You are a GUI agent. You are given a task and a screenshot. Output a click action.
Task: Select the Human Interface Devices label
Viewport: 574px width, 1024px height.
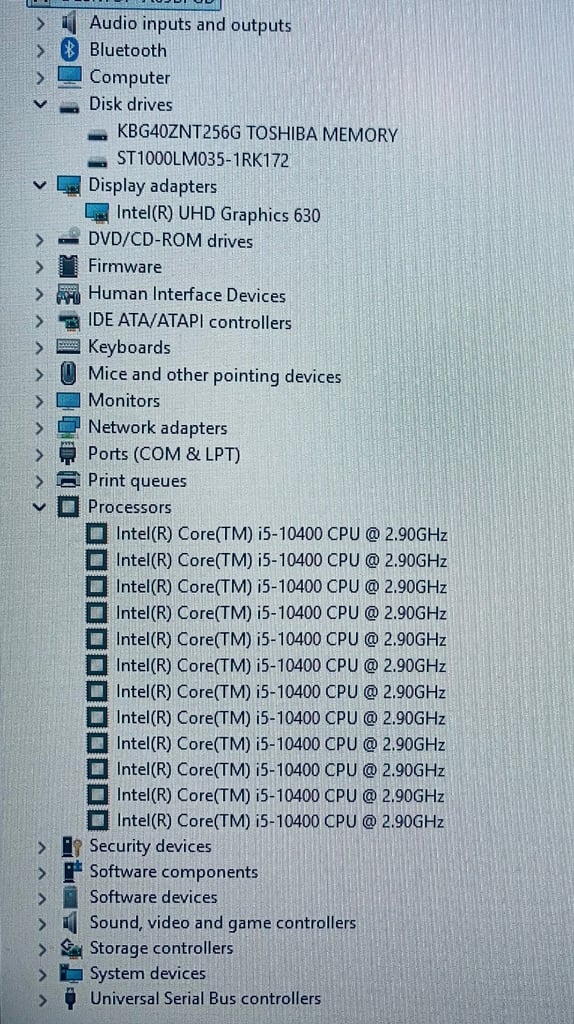pyautogui.click(x=187, y=295)
